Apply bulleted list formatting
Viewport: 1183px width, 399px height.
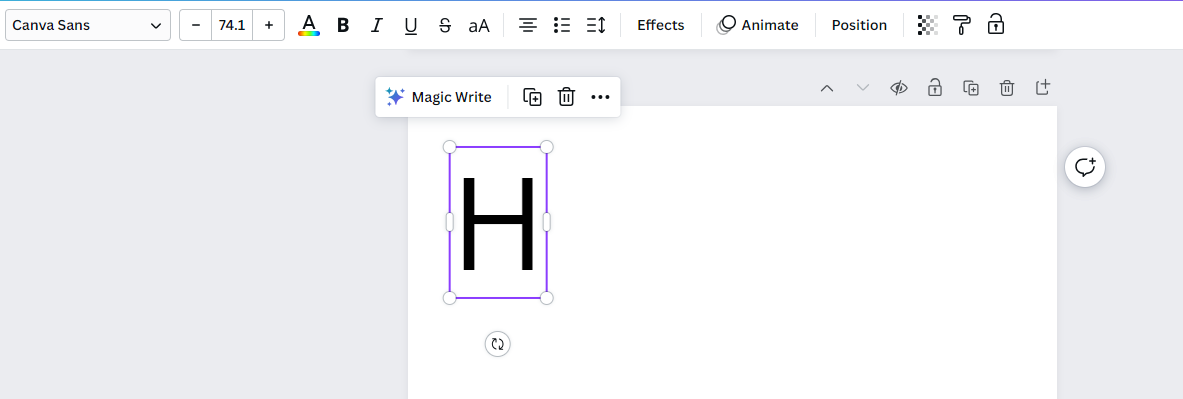(561, 25)
